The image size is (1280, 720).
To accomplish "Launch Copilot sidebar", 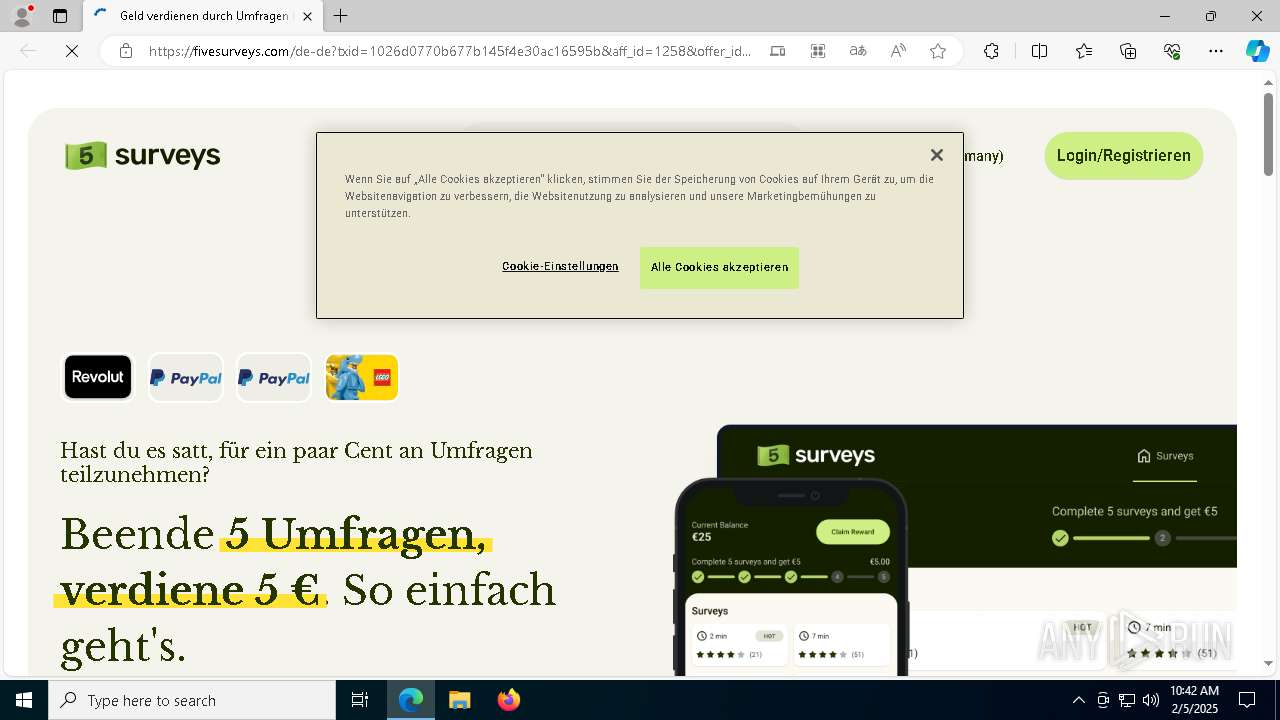I will tap(1257, 51).
